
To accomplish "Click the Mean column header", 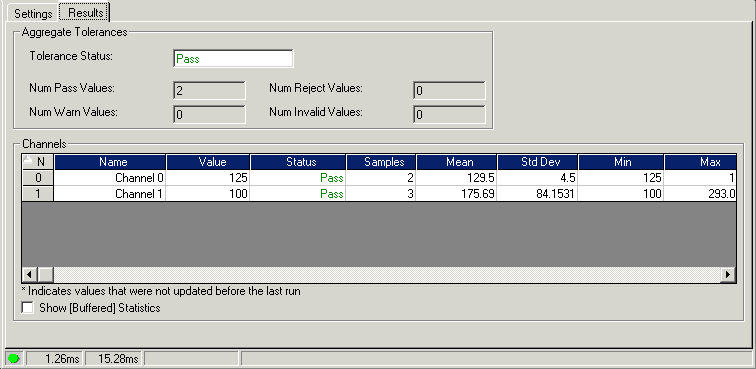I will click(456, 162).
